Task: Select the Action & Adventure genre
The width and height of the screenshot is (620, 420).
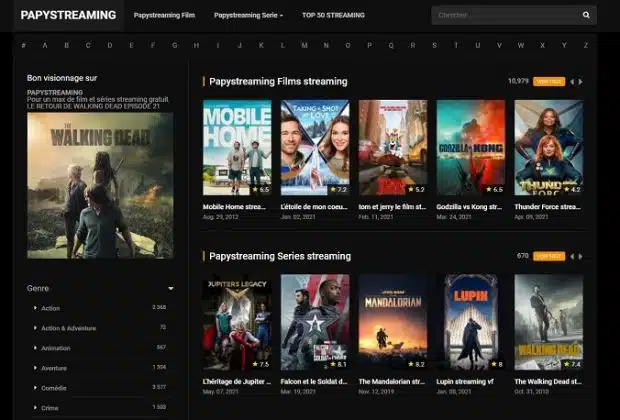Action: [69, 328]
